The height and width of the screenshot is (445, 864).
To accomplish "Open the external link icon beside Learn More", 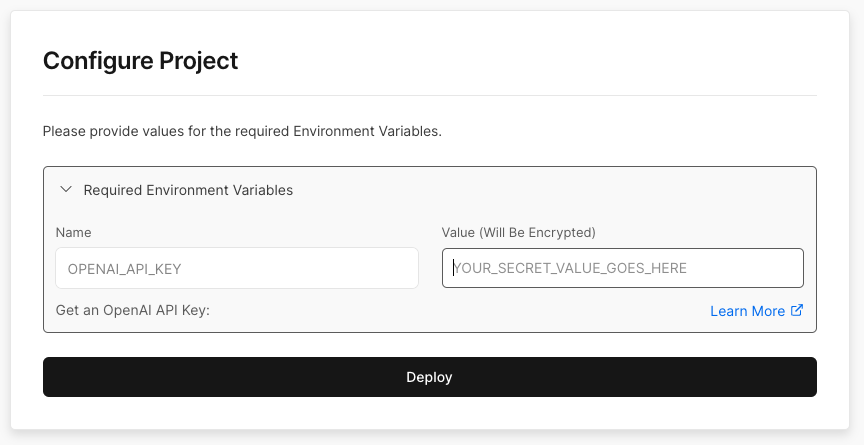I will [797, 310].
